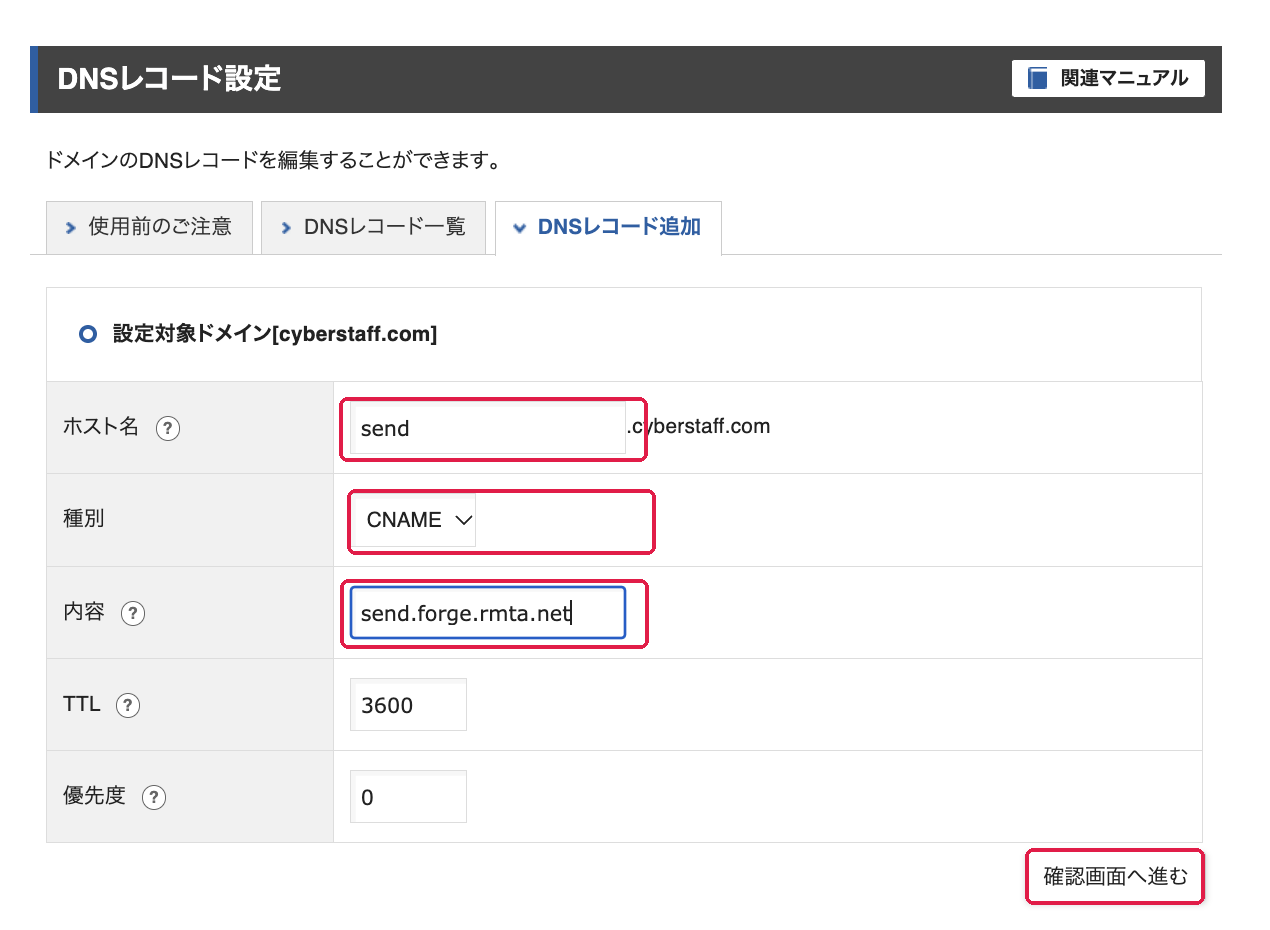Switch to the 使用前のご注意 tab

pyautogui.click(x=149, y=227)
